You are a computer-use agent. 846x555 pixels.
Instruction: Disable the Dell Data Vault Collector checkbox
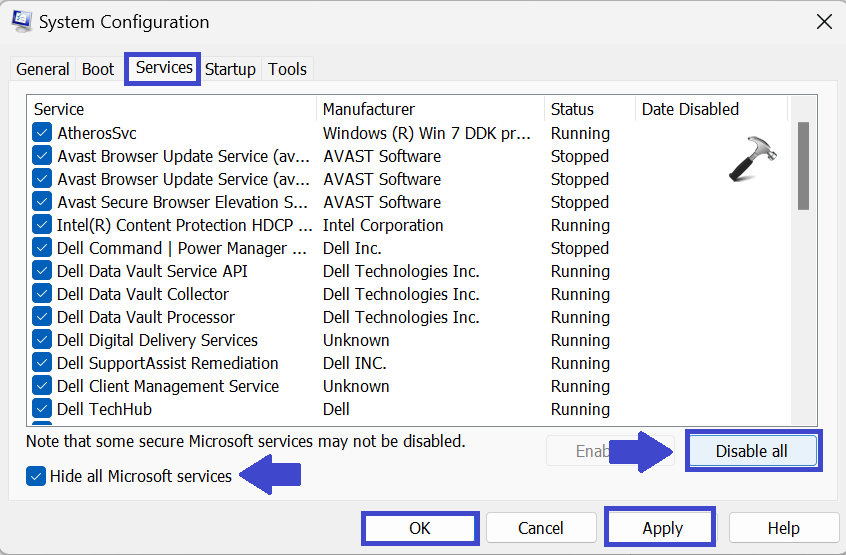click(x=42, y=294)
